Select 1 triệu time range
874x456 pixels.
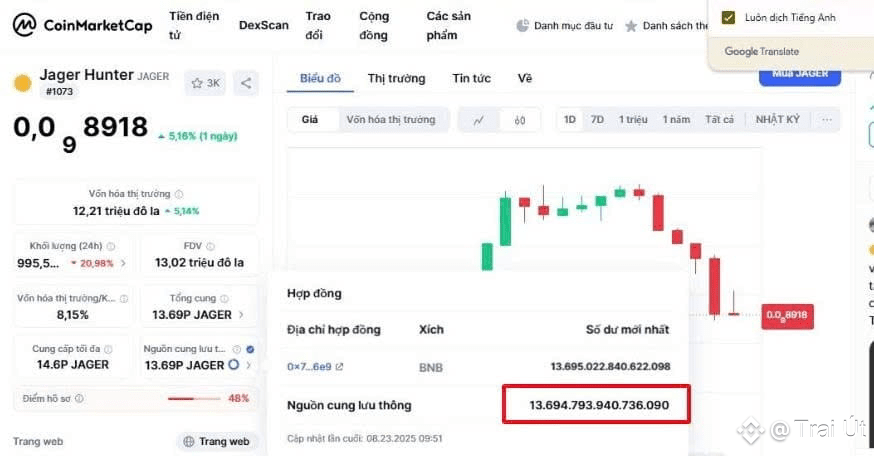click(x=633, y=119)
